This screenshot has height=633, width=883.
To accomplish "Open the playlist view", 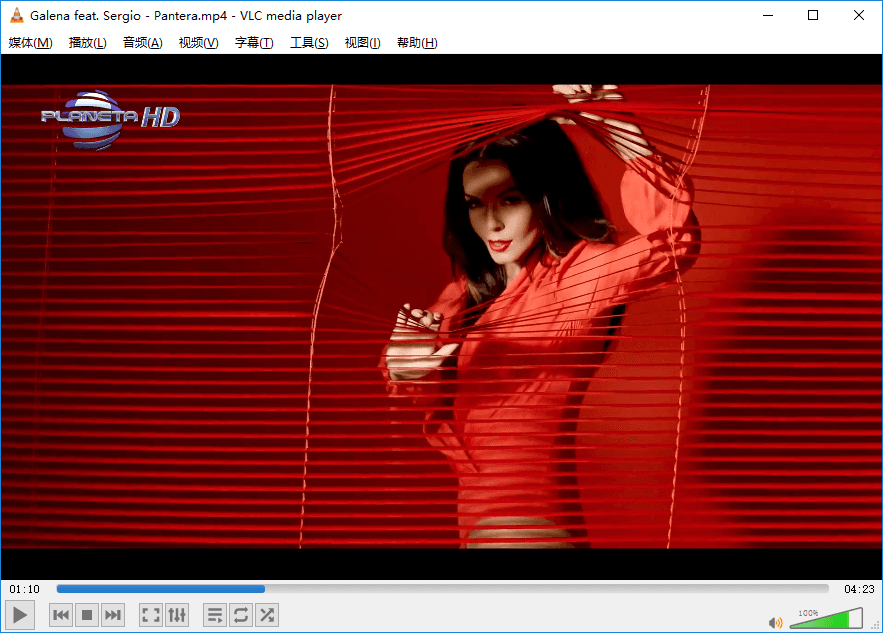I will [215, 615].
